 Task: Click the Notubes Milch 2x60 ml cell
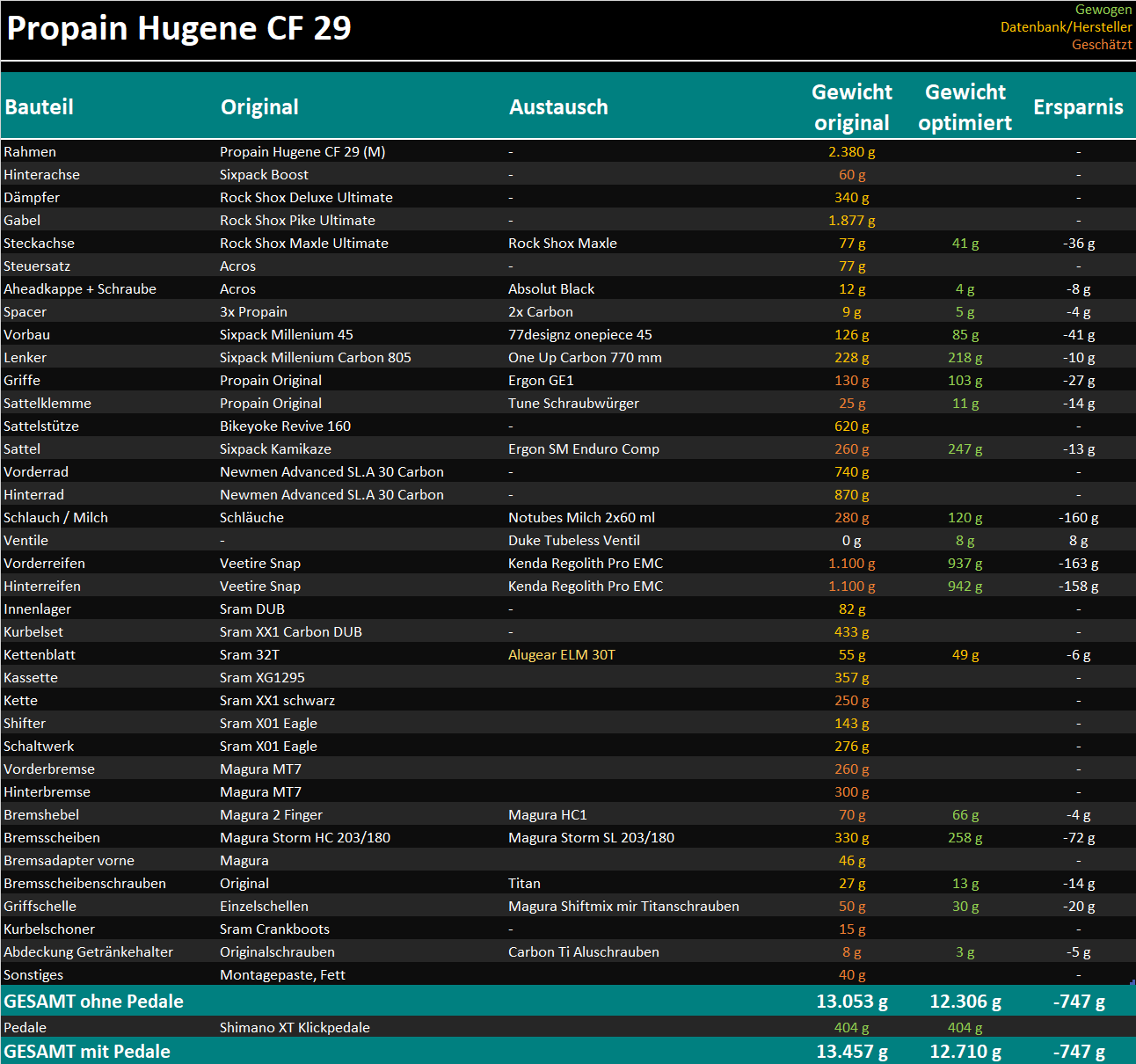(581, 518)
